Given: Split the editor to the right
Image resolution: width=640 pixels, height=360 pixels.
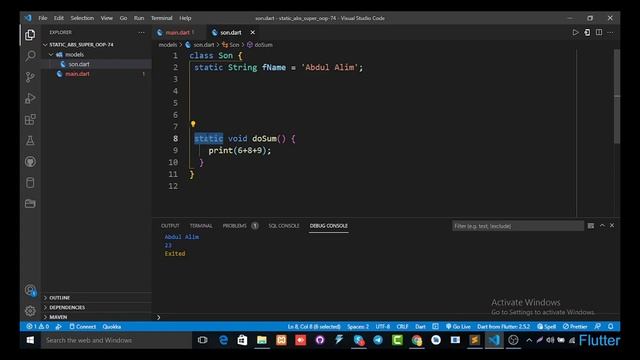Looking at the screenshot, I should tap(599, 32).
